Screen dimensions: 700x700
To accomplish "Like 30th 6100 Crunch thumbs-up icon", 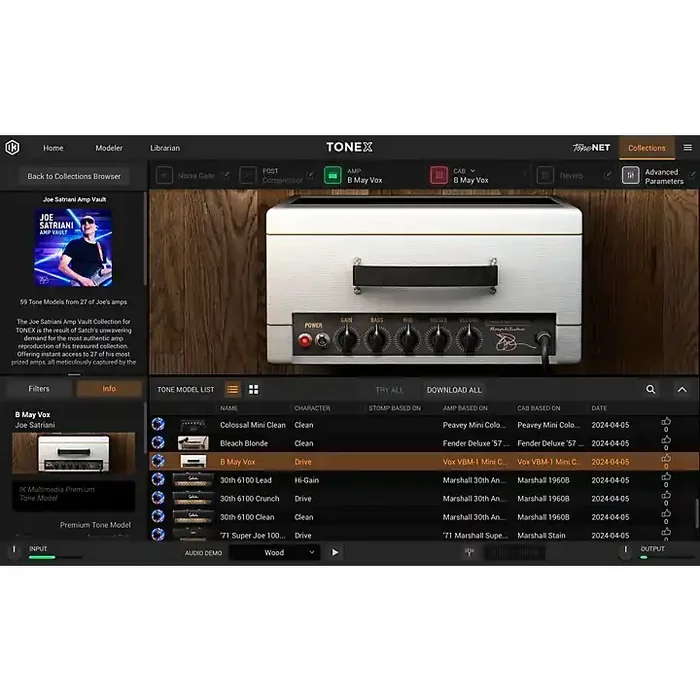I will tap(666, 495).
